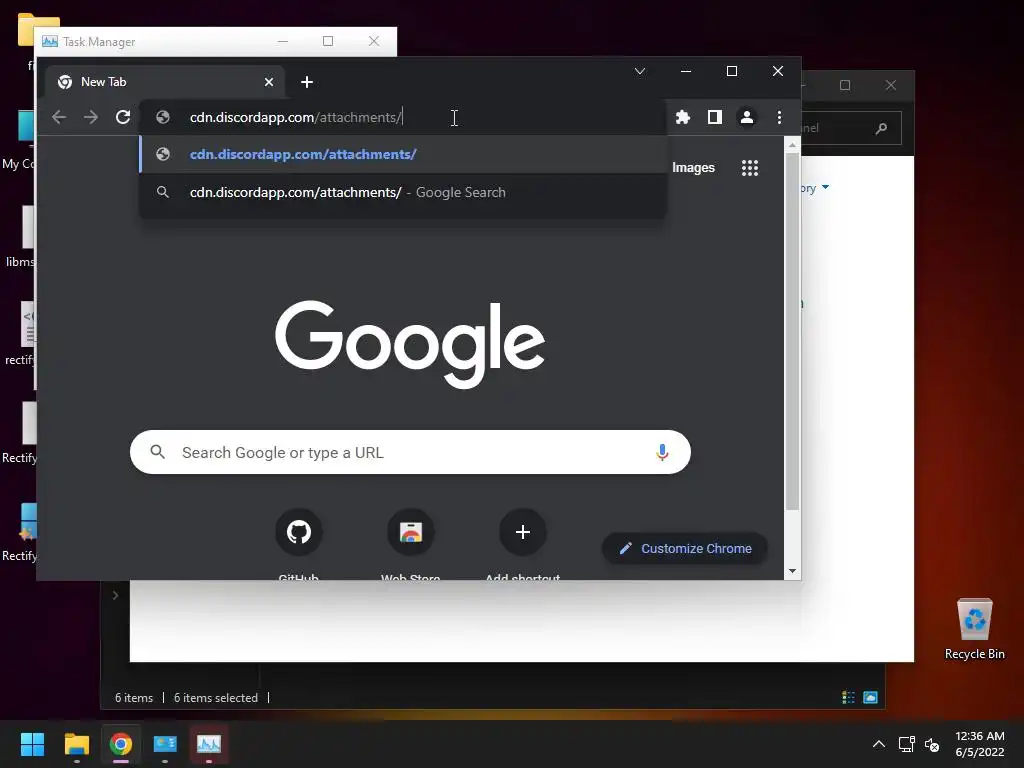Viewport: 1024px width, 768px height.
Task: Click the scrollbar down arrow in Chrome
Action: coord(792,571)
